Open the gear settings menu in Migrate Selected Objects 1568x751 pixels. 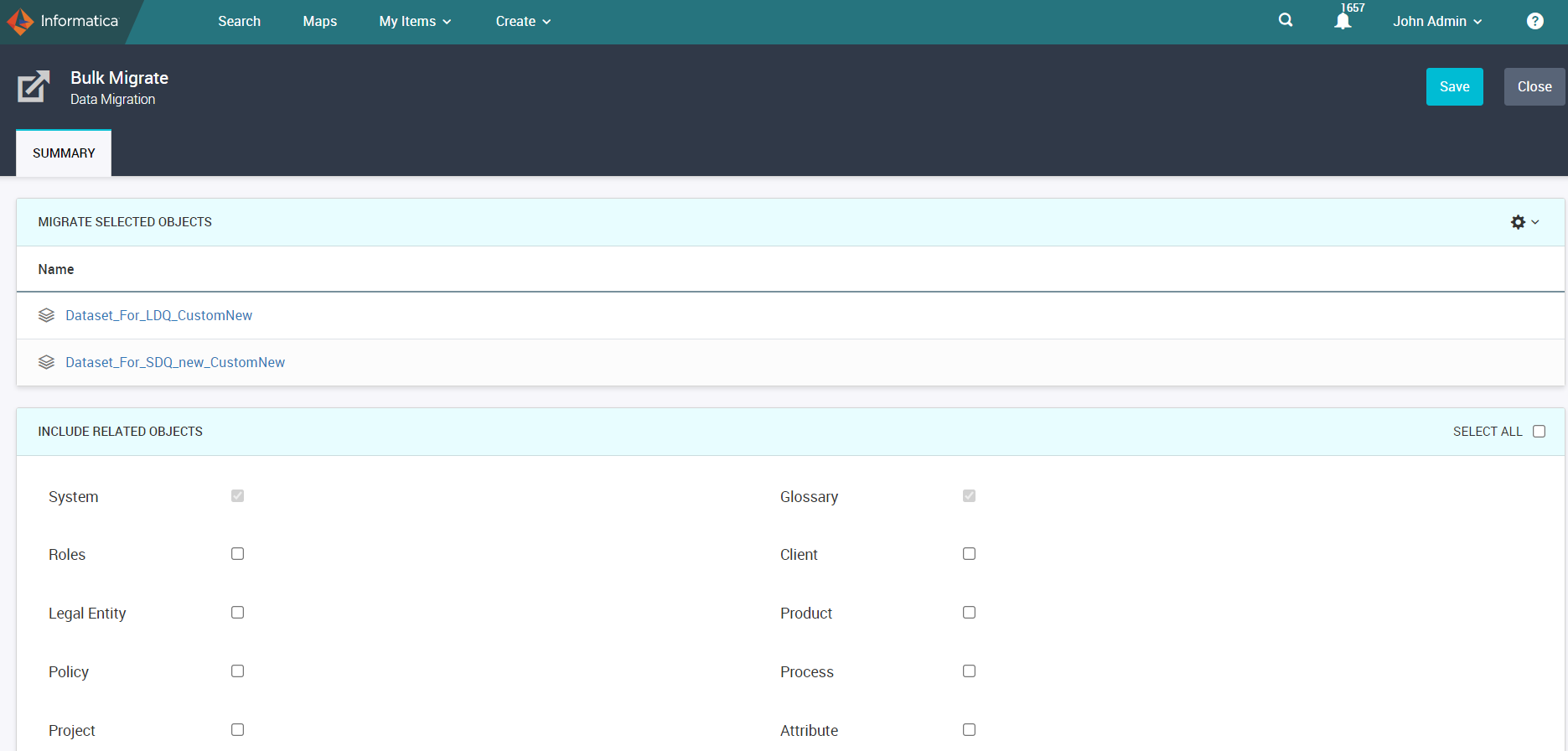coord(1524,222)
